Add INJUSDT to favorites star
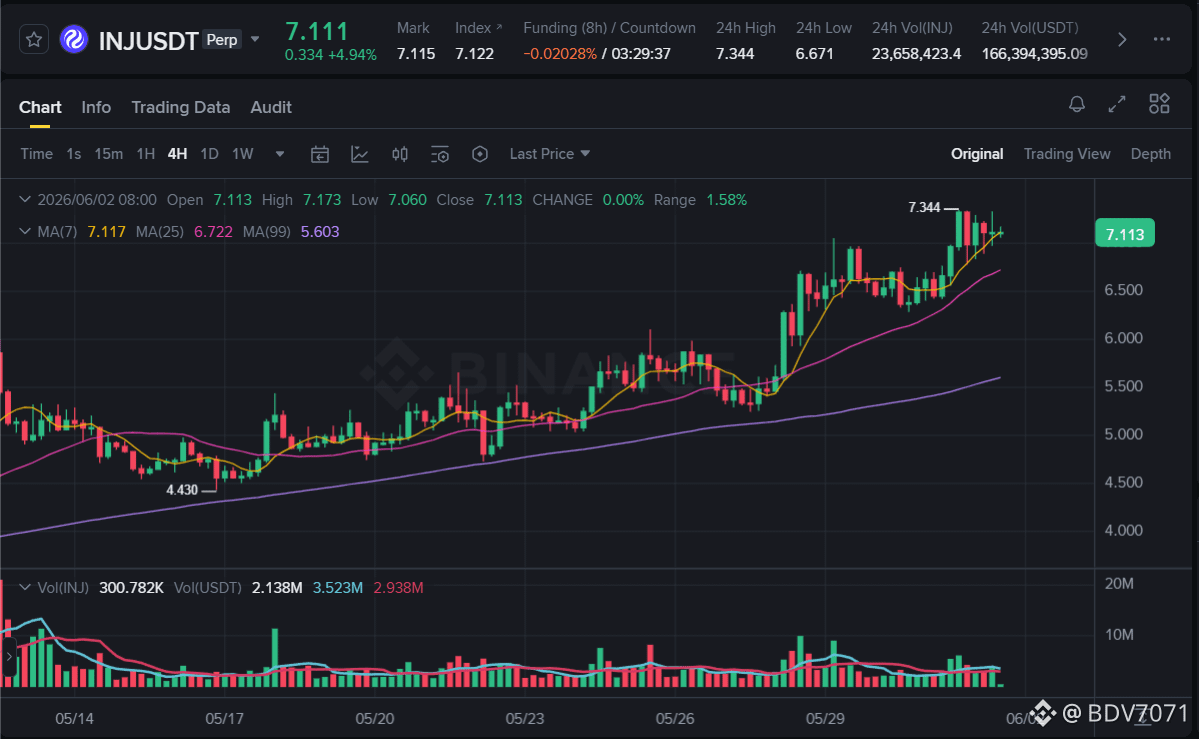The width and height of the screenshot is (1199, 739). coord(34,39)
